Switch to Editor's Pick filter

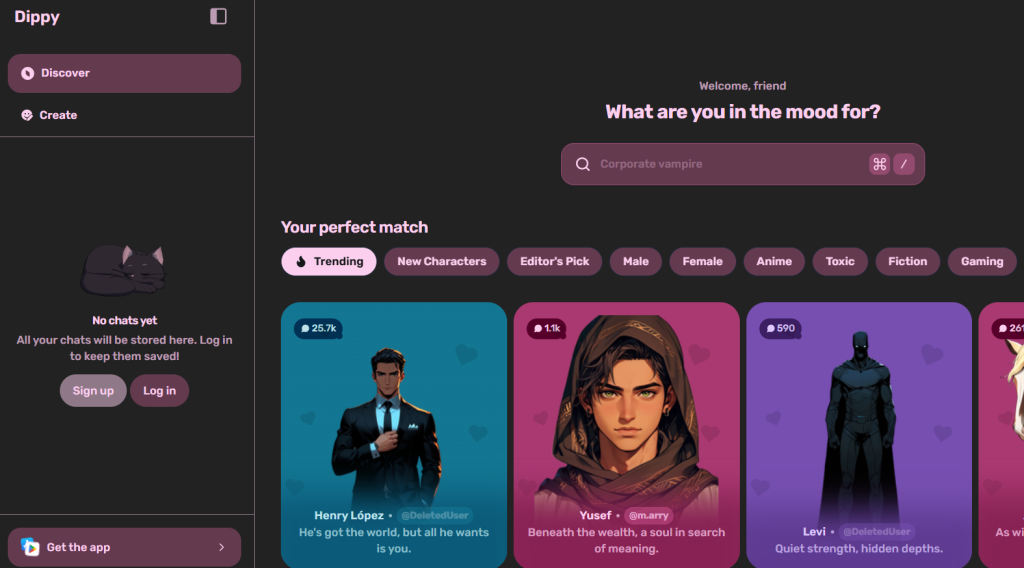[x=554, y=261]
